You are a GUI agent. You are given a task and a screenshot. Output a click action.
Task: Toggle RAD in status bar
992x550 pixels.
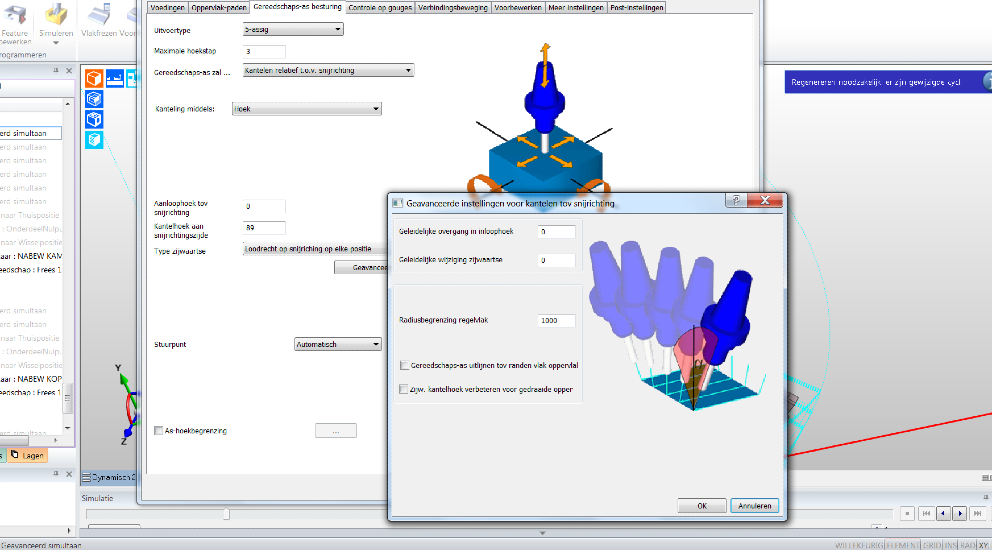pos(967,545)
